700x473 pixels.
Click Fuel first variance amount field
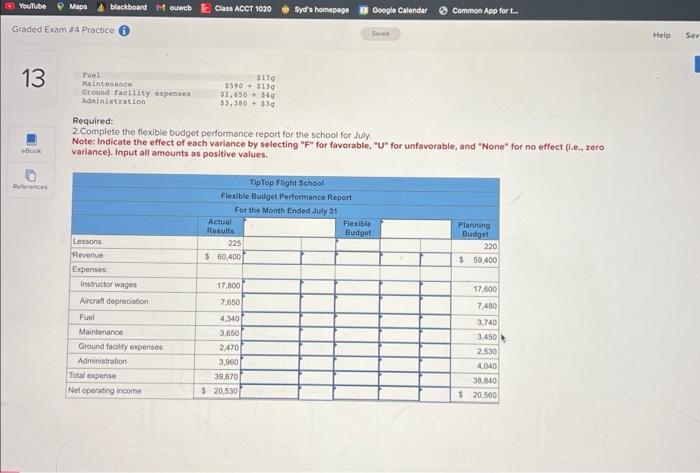coord(271,319)
